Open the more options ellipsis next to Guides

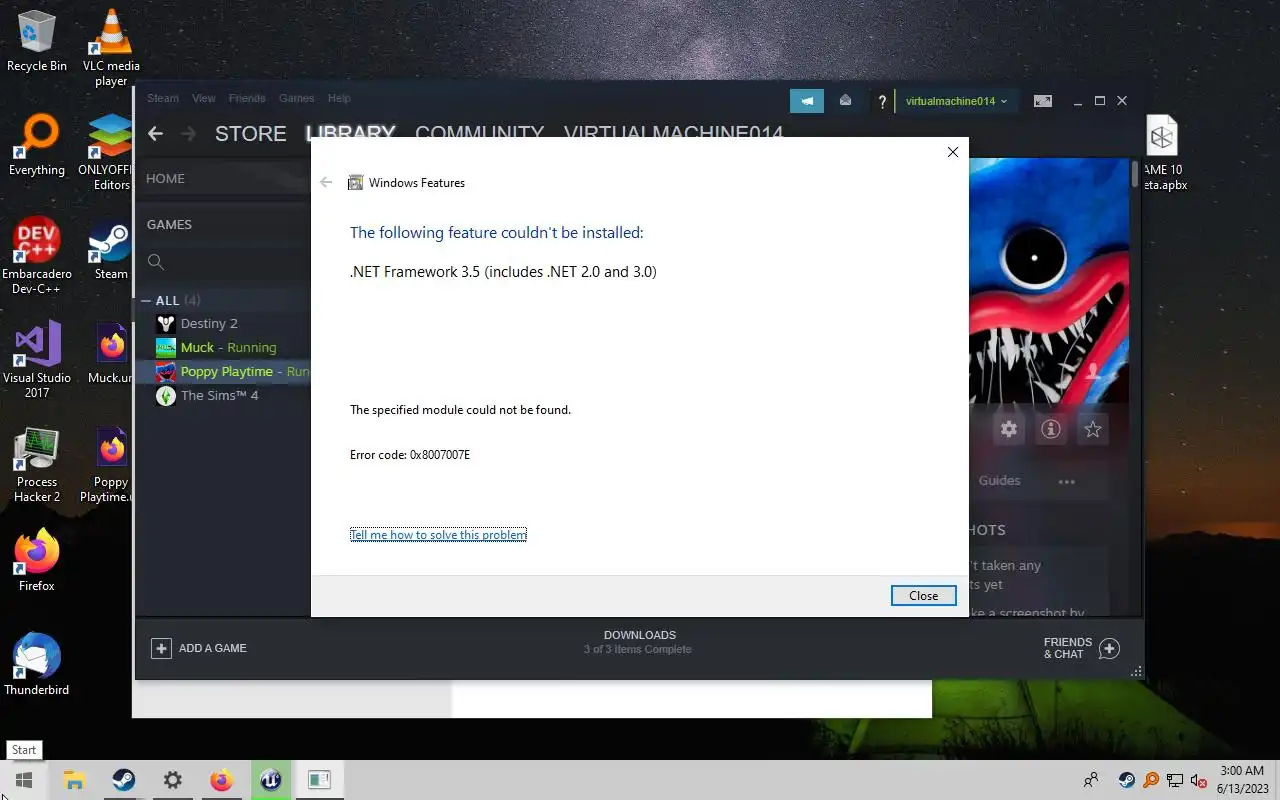(x=1067, y=481)
